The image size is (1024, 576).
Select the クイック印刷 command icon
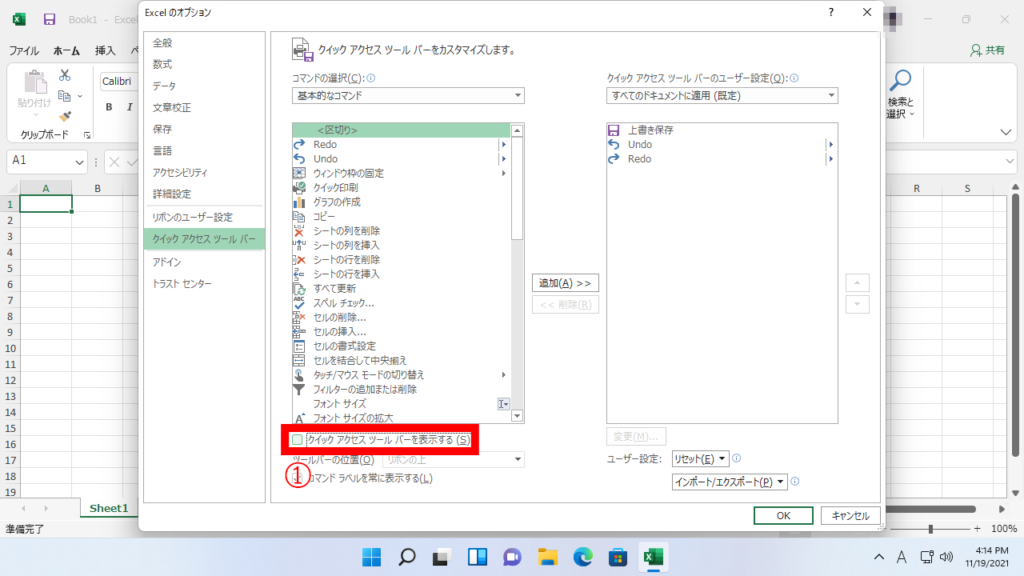pos(298,187)
